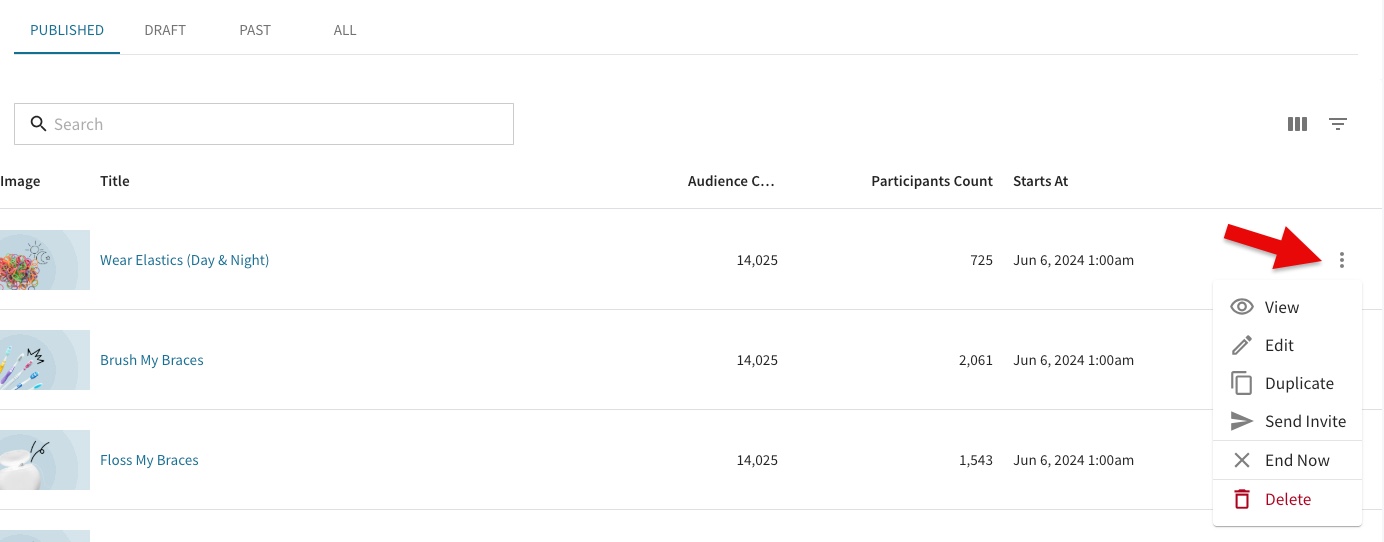
Task: Sort by the Starts At column header
Action: tap(1041, 181)
